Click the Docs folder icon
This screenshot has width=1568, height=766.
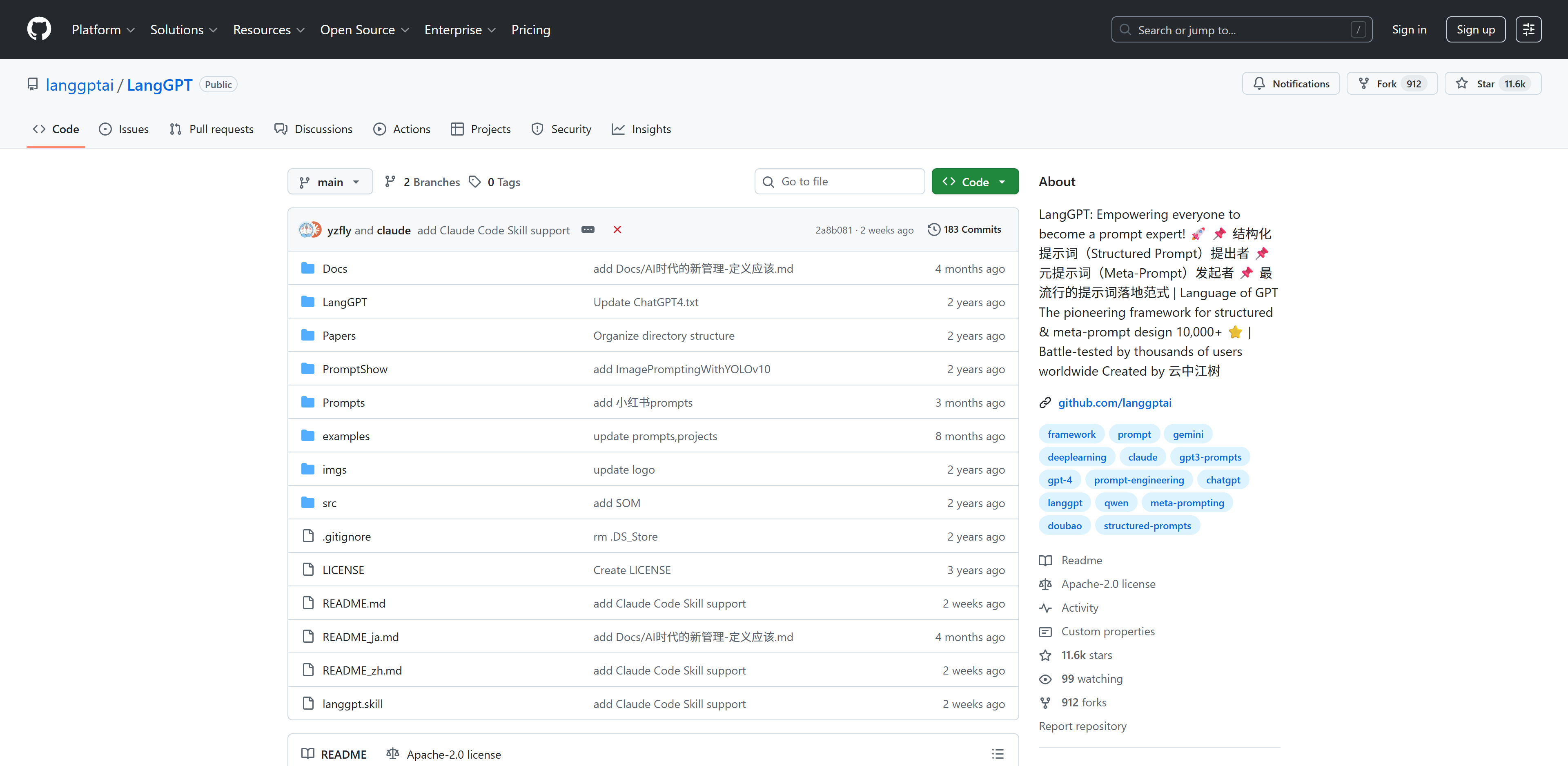[x=308, y=269]
